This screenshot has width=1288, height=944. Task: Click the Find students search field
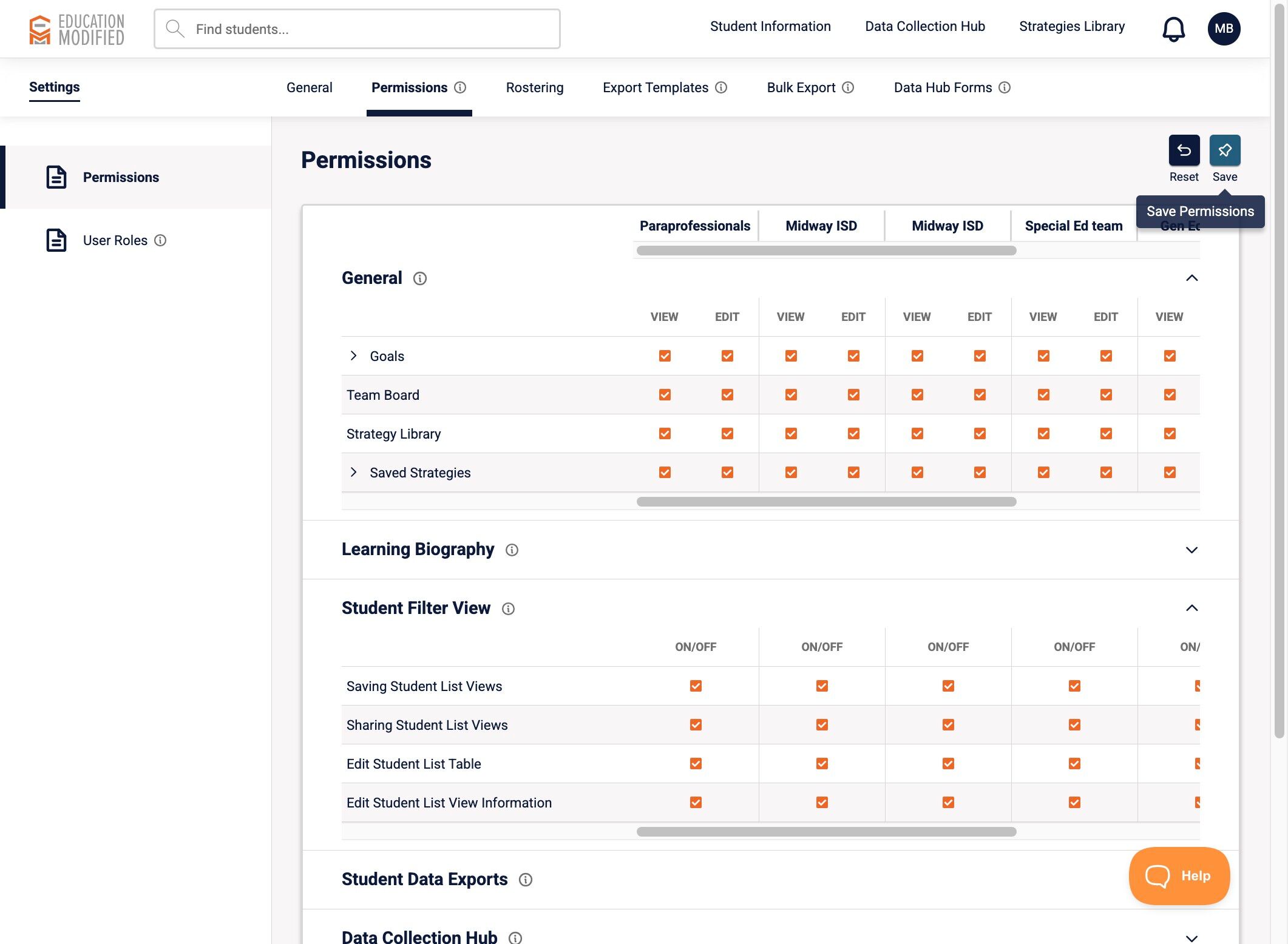[x=357, y=29]
